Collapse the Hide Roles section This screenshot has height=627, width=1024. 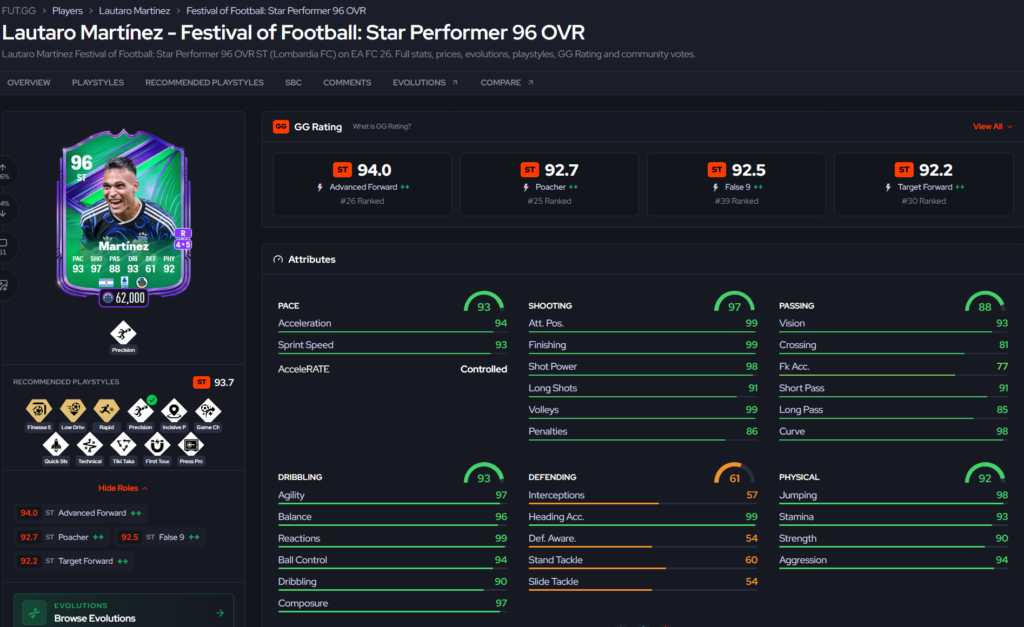[123, 488]
